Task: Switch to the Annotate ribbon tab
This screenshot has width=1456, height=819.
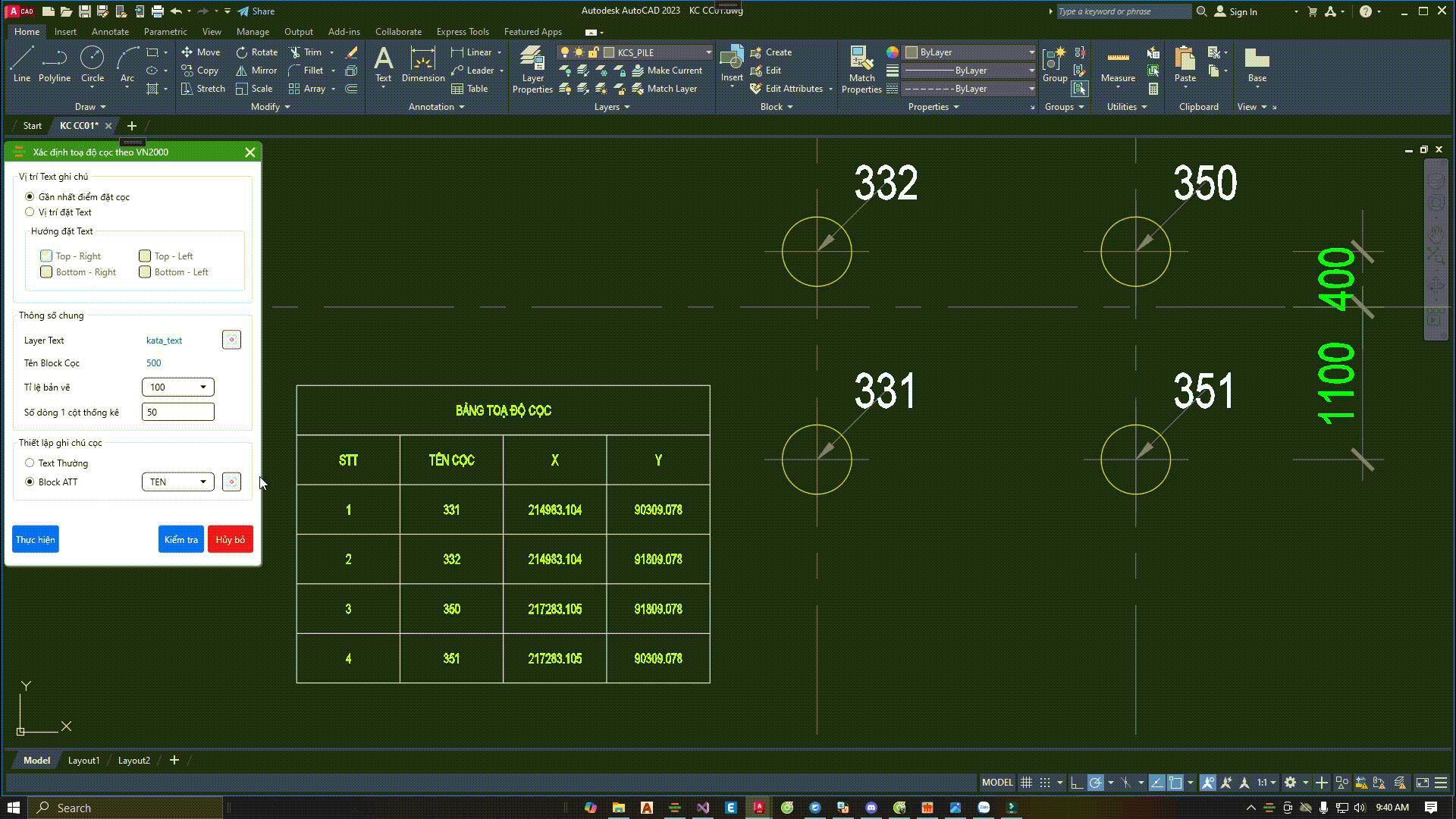Action: [110, 32]
